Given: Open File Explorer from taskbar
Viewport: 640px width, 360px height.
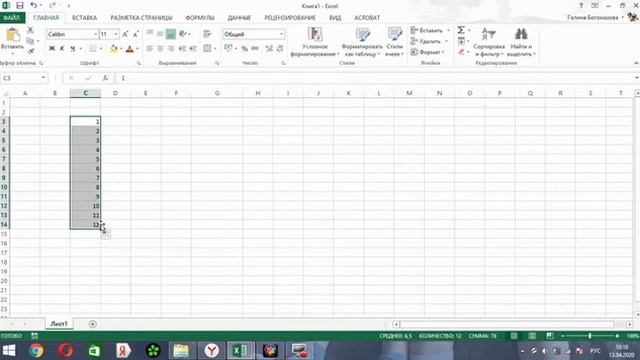Looking at the screenshot, I should pyautogui.click(x=181, y=351).
